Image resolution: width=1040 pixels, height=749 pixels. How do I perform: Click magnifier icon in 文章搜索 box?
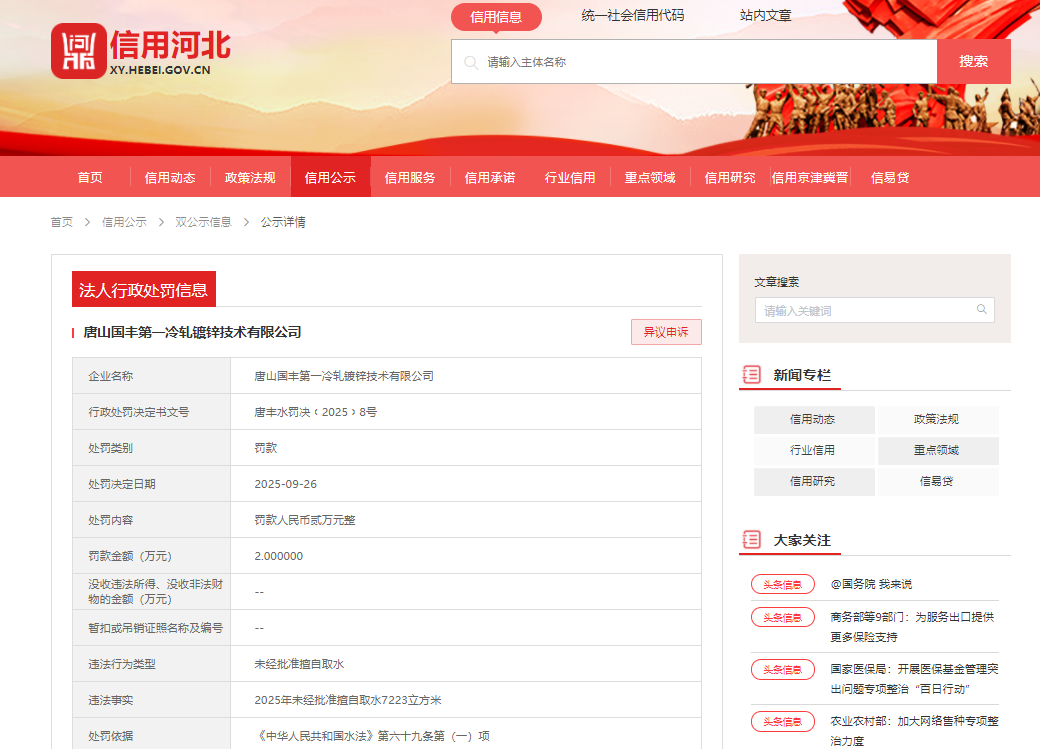pos(982,310)
